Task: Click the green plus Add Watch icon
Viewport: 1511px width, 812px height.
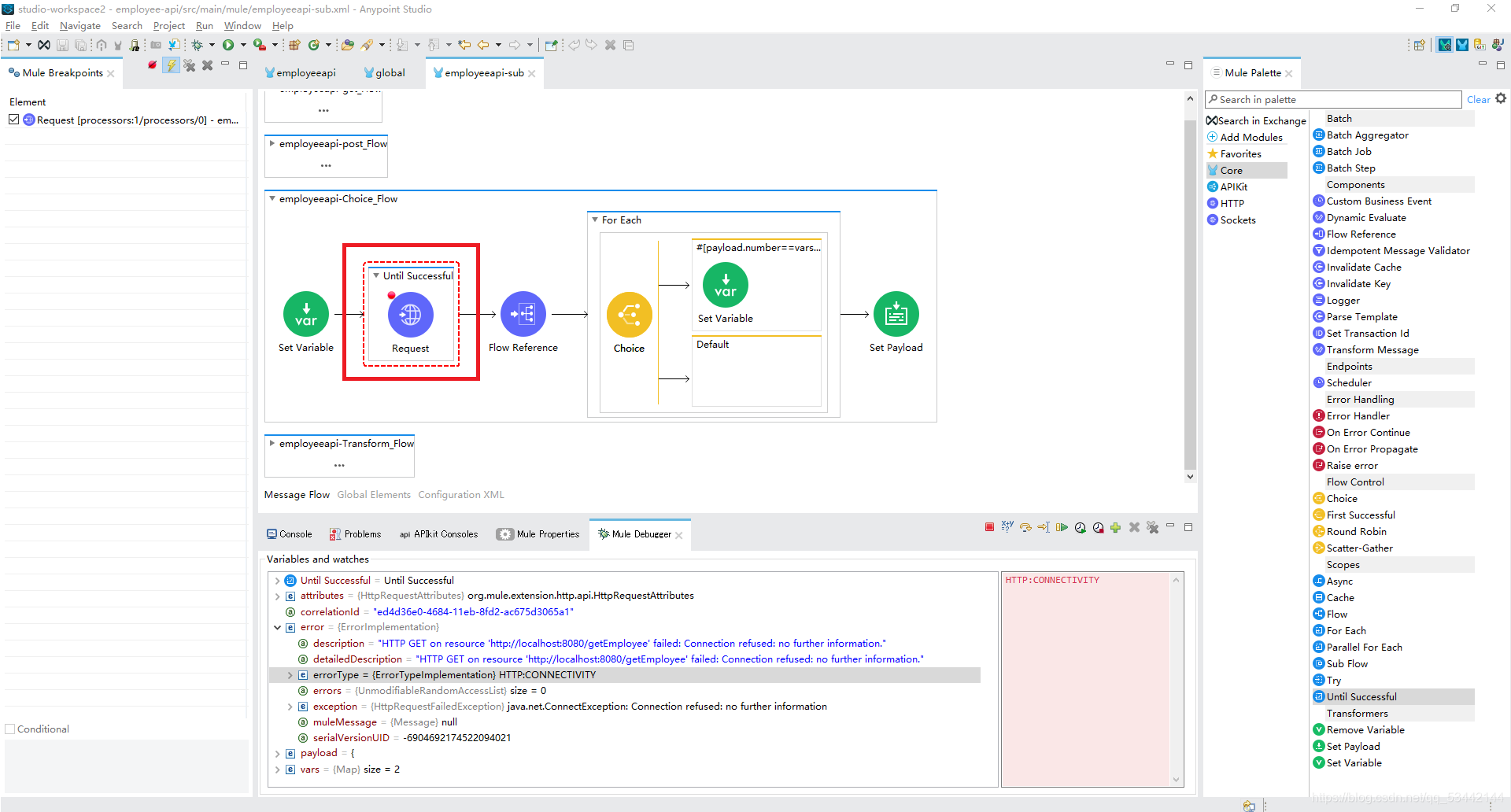Action: 1115,528
